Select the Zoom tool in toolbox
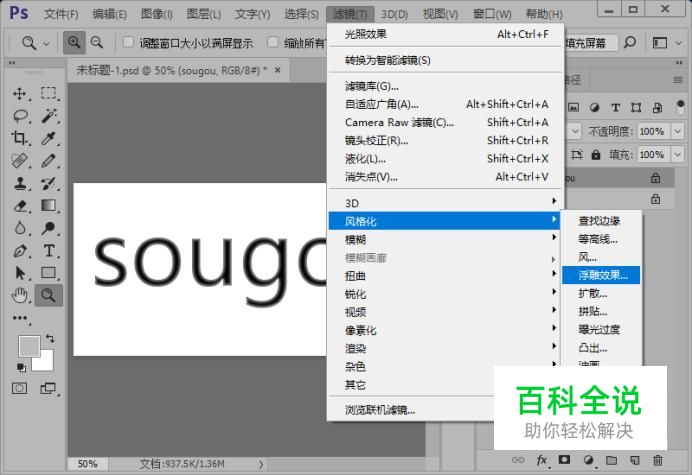Screen dimensions: 692x475 tap(48, 295)
